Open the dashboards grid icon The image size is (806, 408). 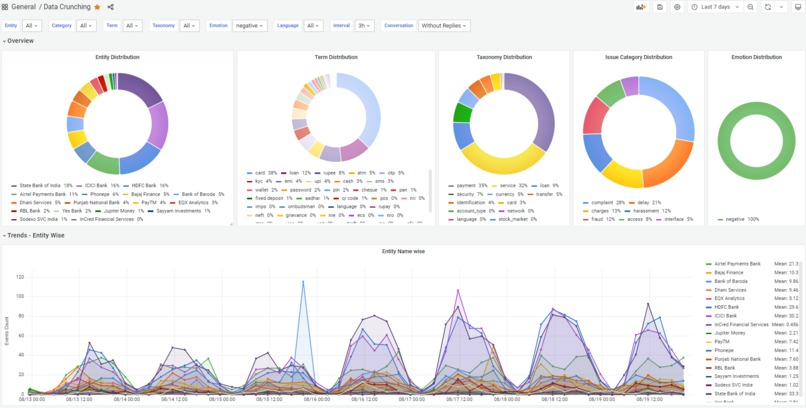(5, 7)
